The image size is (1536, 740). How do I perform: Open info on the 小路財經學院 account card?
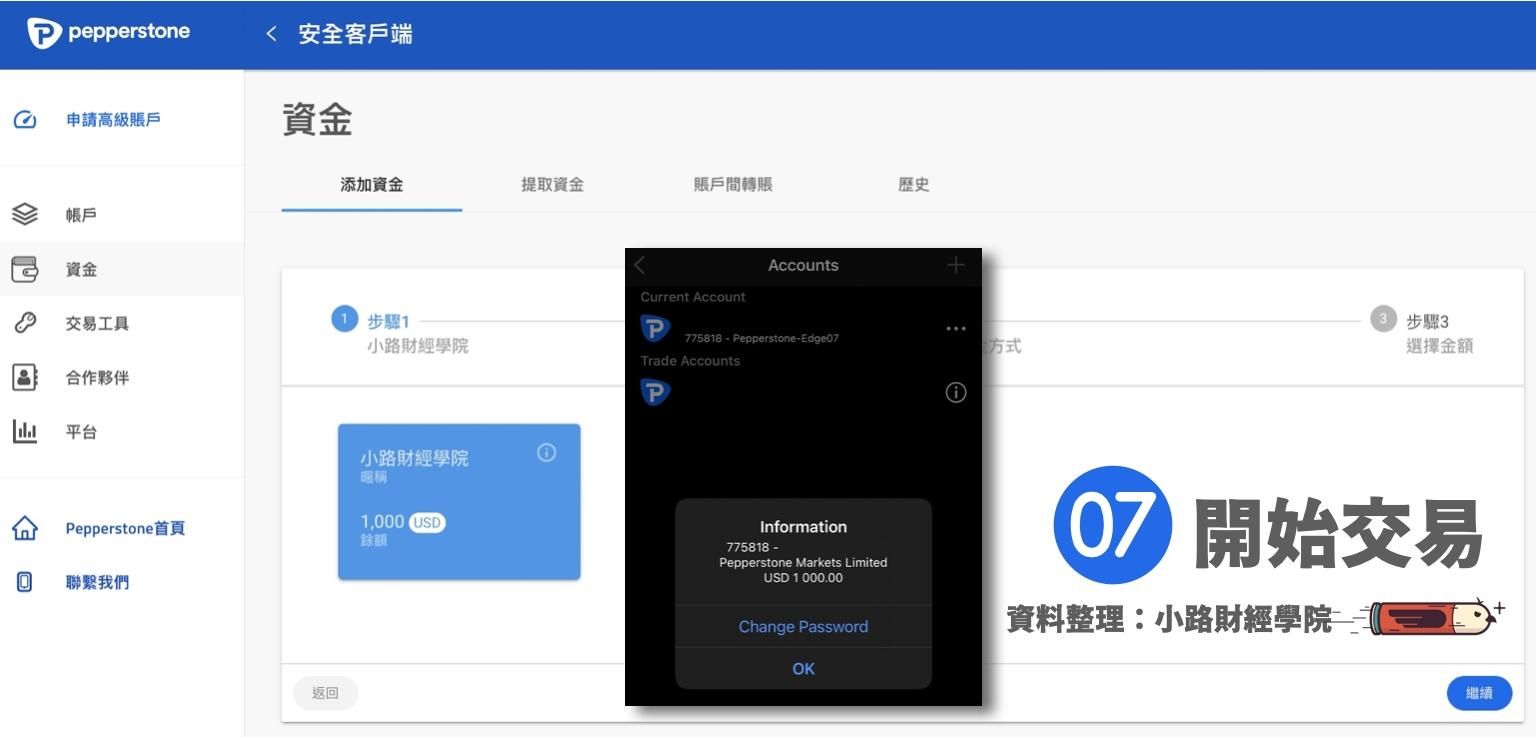tap(546, 452)
